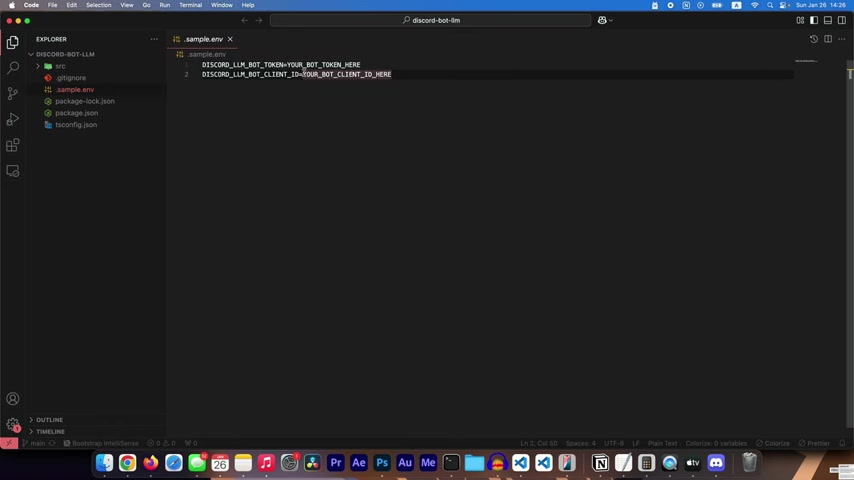Image resolution: width=854 pixels, height=480 pixels.
Task: Open the Help menu
Action: click(248, 5)
